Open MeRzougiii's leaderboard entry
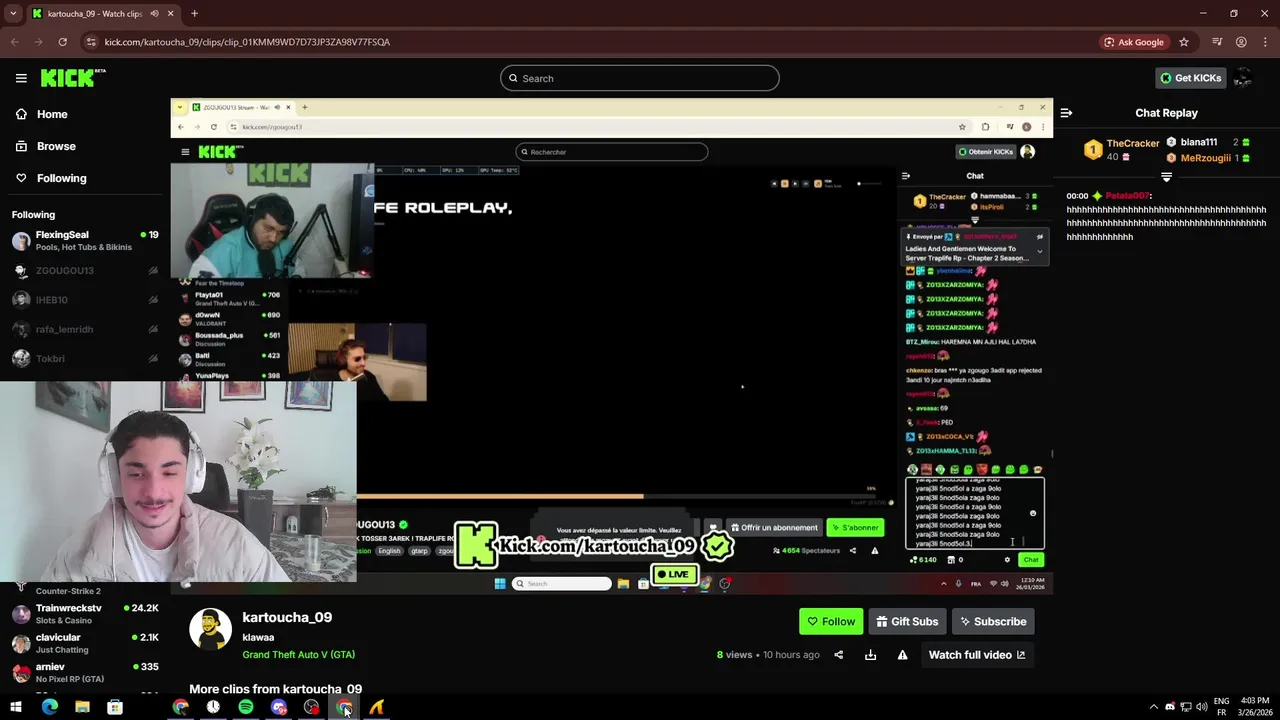 point(1208,158)
